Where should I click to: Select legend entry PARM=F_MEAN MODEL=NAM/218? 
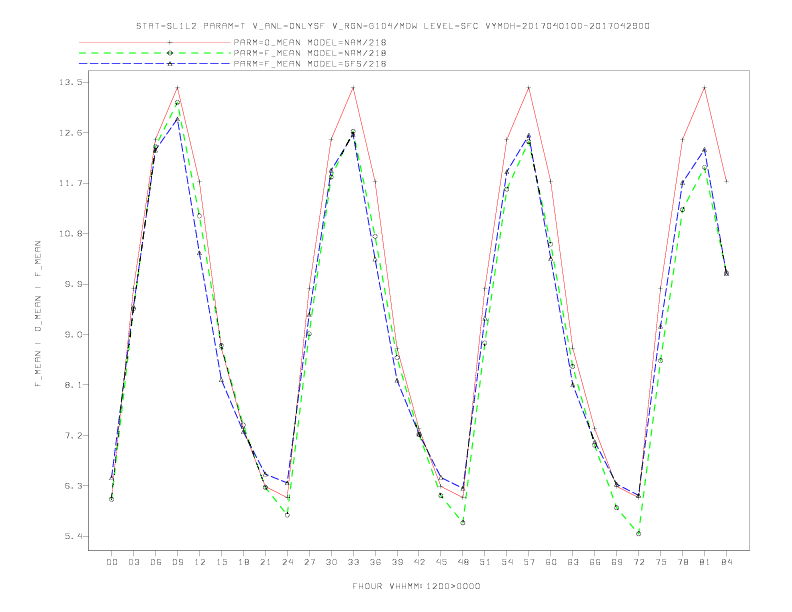tap(310, 53)
